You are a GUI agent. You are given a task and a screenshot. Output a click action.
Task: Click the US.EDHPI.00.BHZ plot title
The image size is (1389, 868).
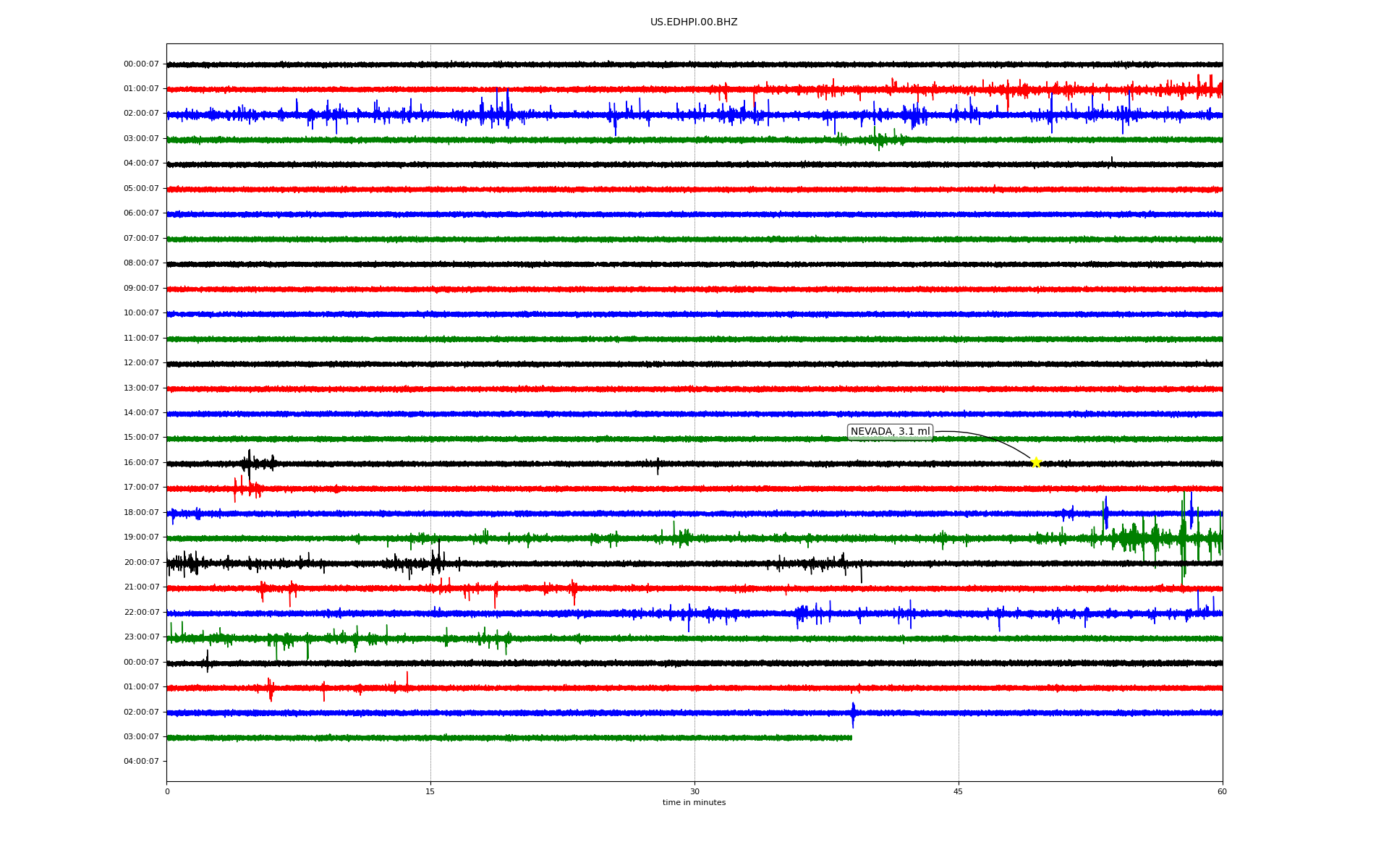693,22
